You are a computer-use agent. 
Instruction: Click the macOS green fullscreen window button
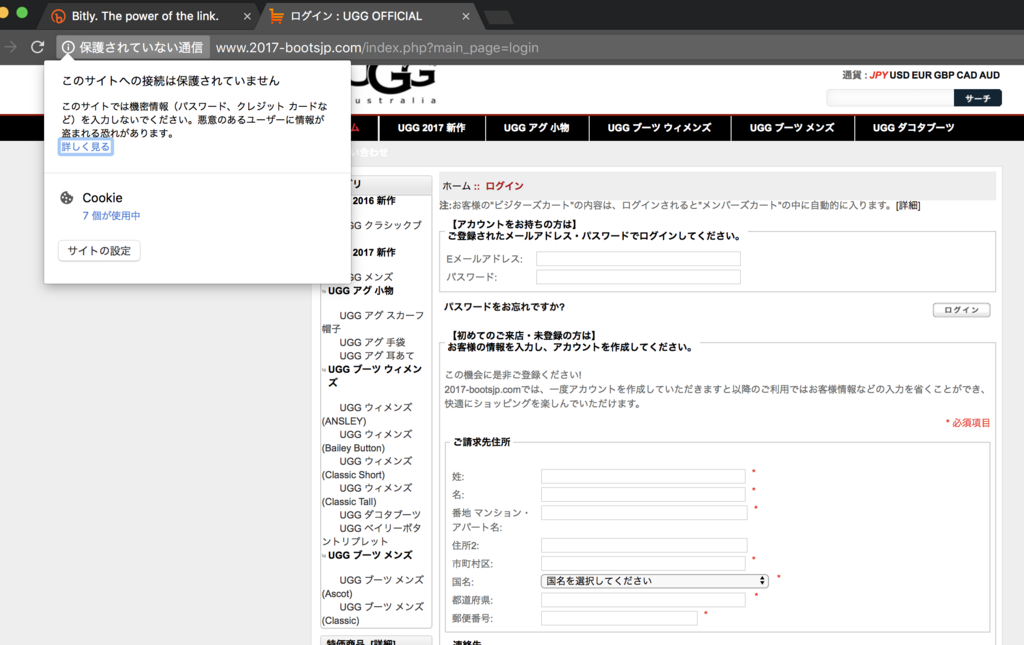point(22,13)
